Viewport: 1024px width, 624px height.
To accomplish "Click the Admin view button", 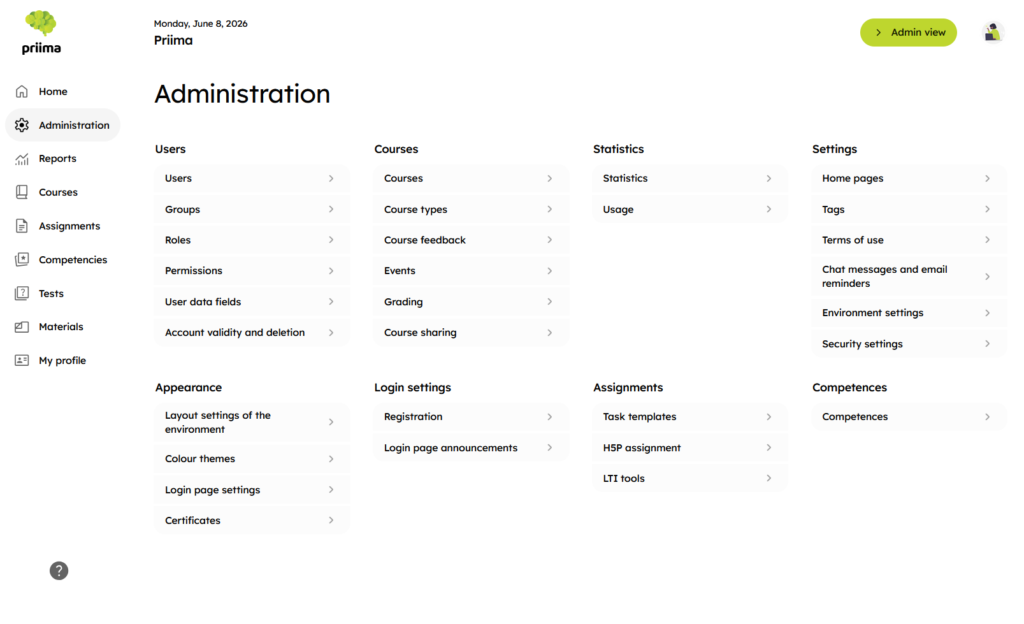I will (908, 33).
